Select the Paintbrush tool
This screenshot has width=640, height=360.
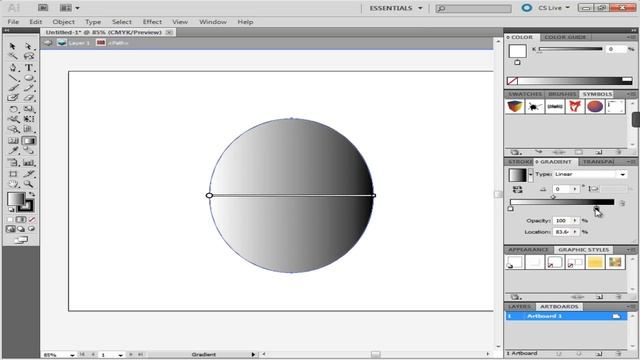[x=13, y=88]
